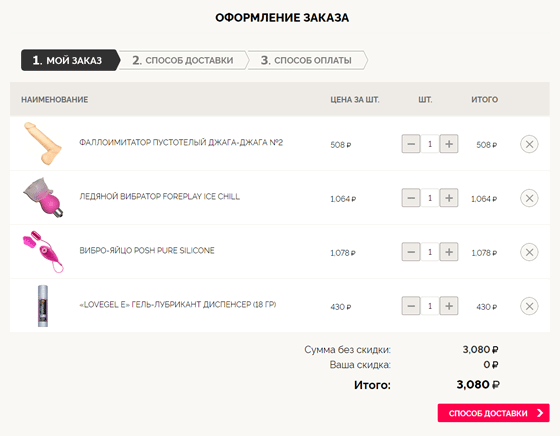Open product link Lovegel E гель-лубрикант диспенсер

(178, 304)
